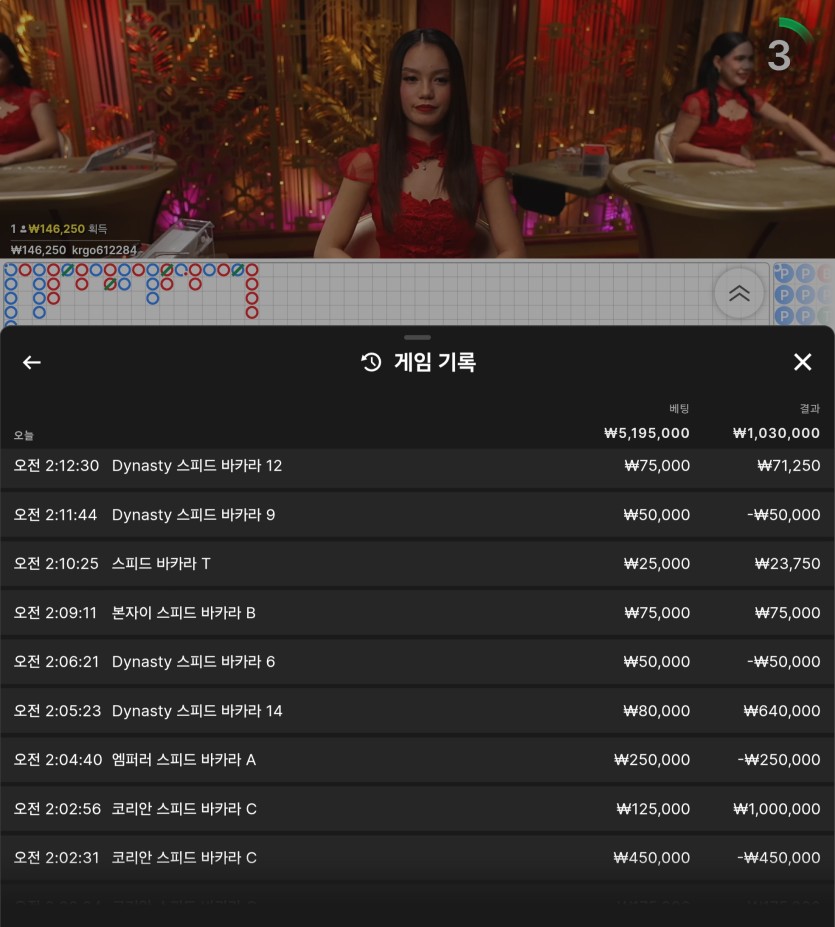Click the 게임 기록 title
The image size is (835, 927).
point(435,362)
